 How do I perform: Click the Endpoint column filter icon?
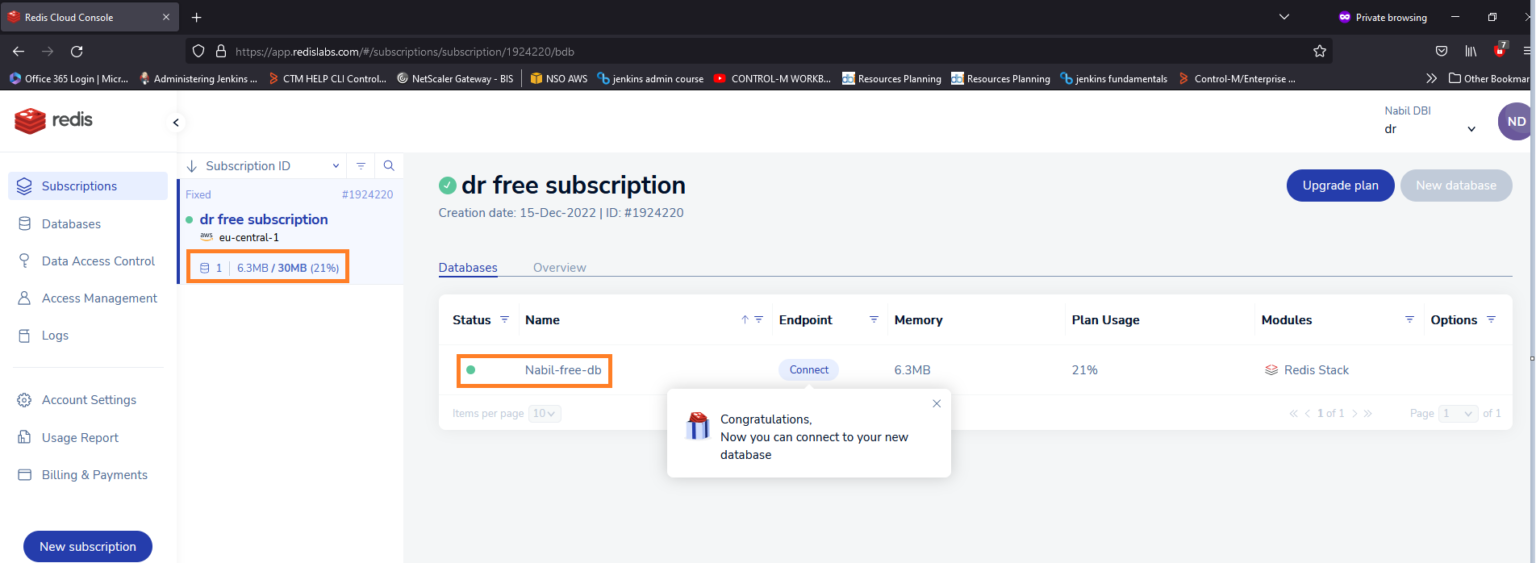coord(874,320)
